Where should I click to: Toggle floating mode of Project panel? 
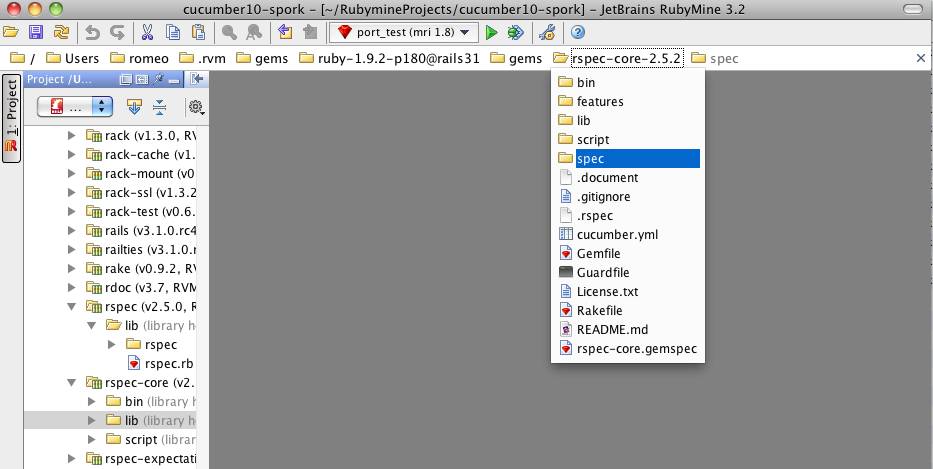point(126,79)
